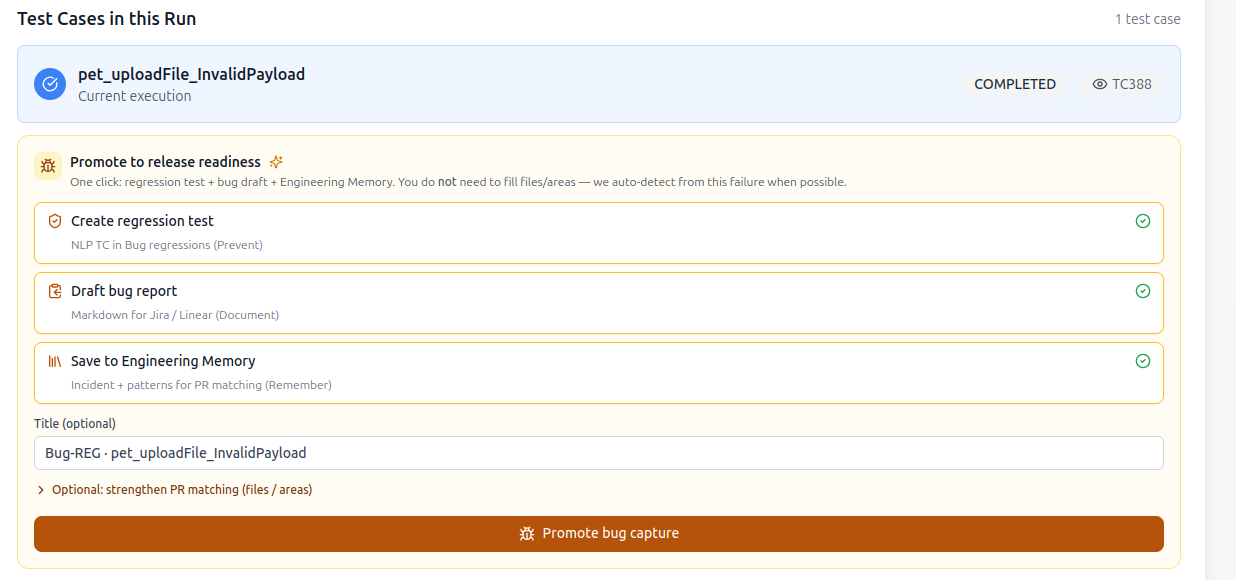Click the eye icon in the TC388 badge
The height and width of the screenshot is (580, 1236).
1100,84
